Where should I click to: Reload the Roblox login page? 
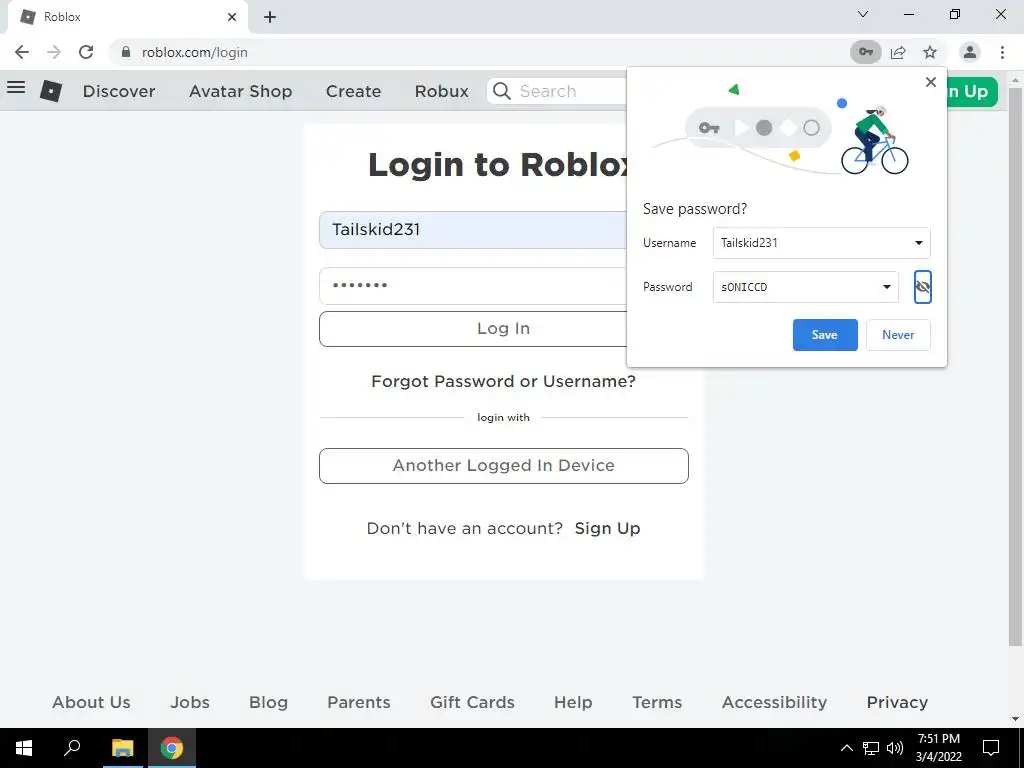(x=86, y=52)
